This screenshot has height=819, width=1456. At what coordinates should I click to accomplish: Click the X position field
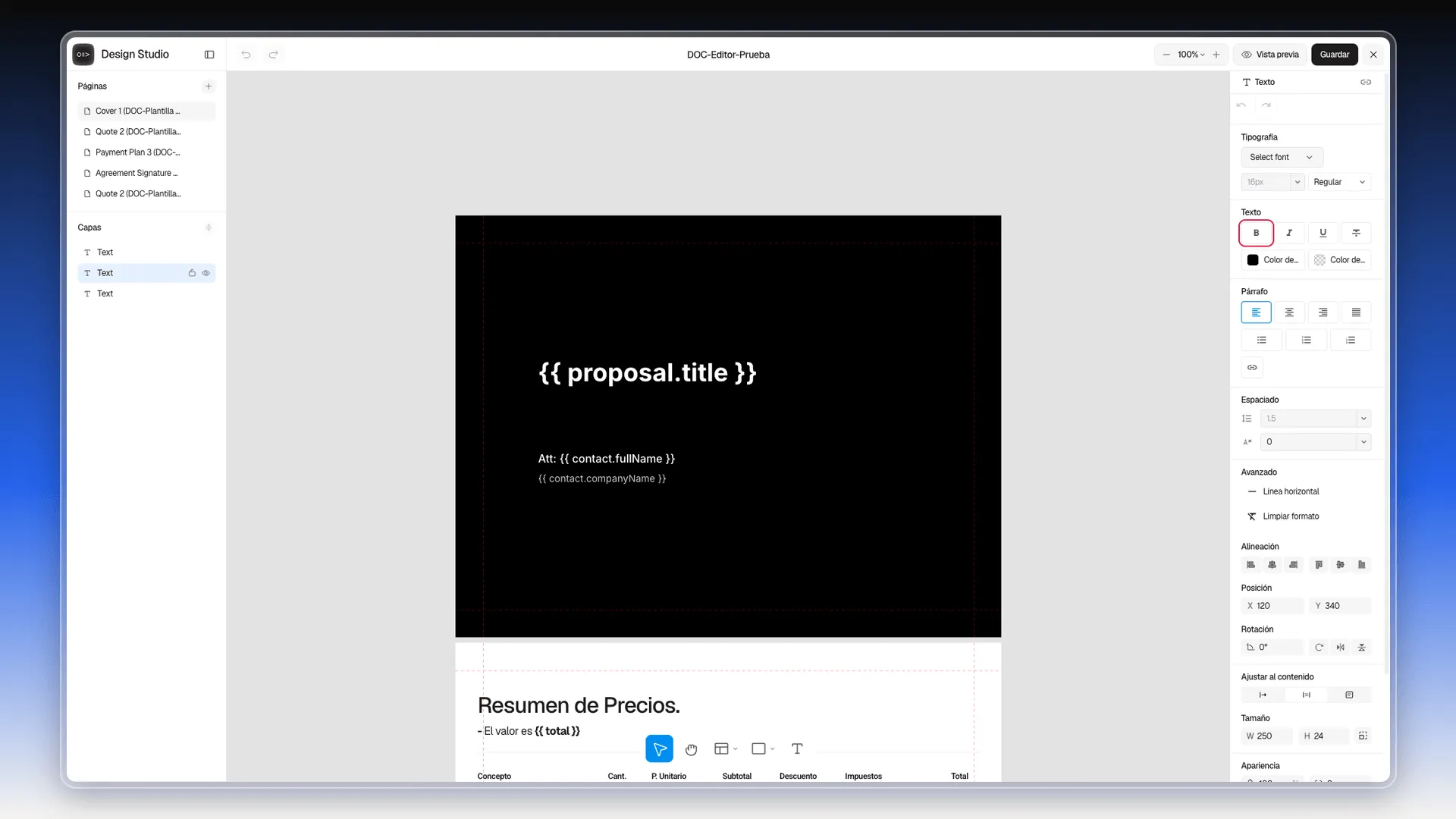(1272, 606)
